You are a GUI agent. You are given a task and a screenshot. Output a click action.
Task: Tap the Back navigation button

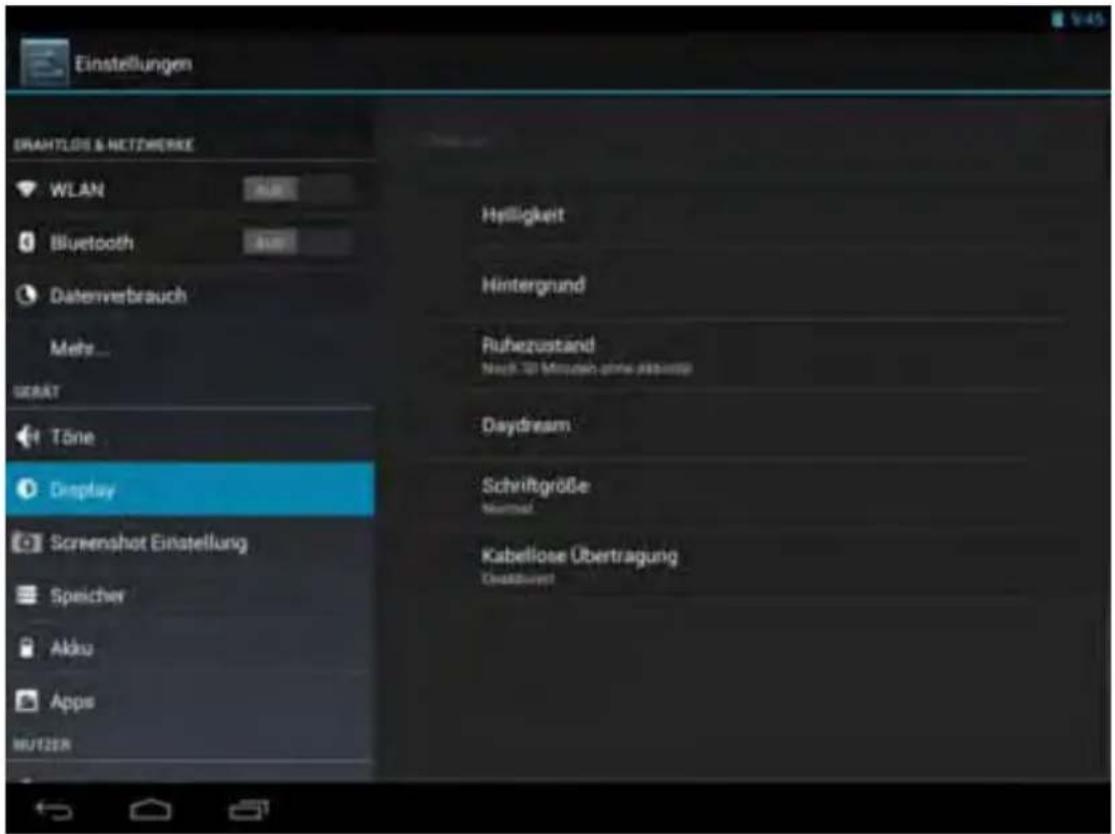coord(54,809)
